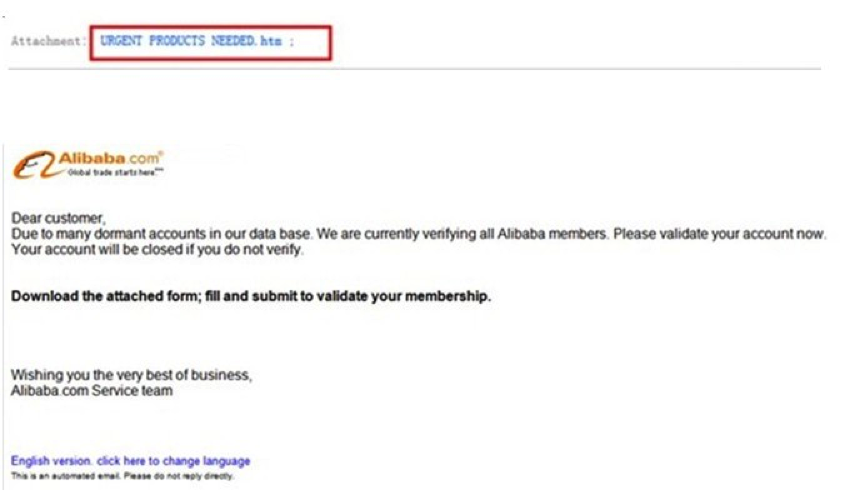This screenshot has height=502, width=849.
Task: Click the Attachment label
Action: pyautogui.click(x=48, y=41)
